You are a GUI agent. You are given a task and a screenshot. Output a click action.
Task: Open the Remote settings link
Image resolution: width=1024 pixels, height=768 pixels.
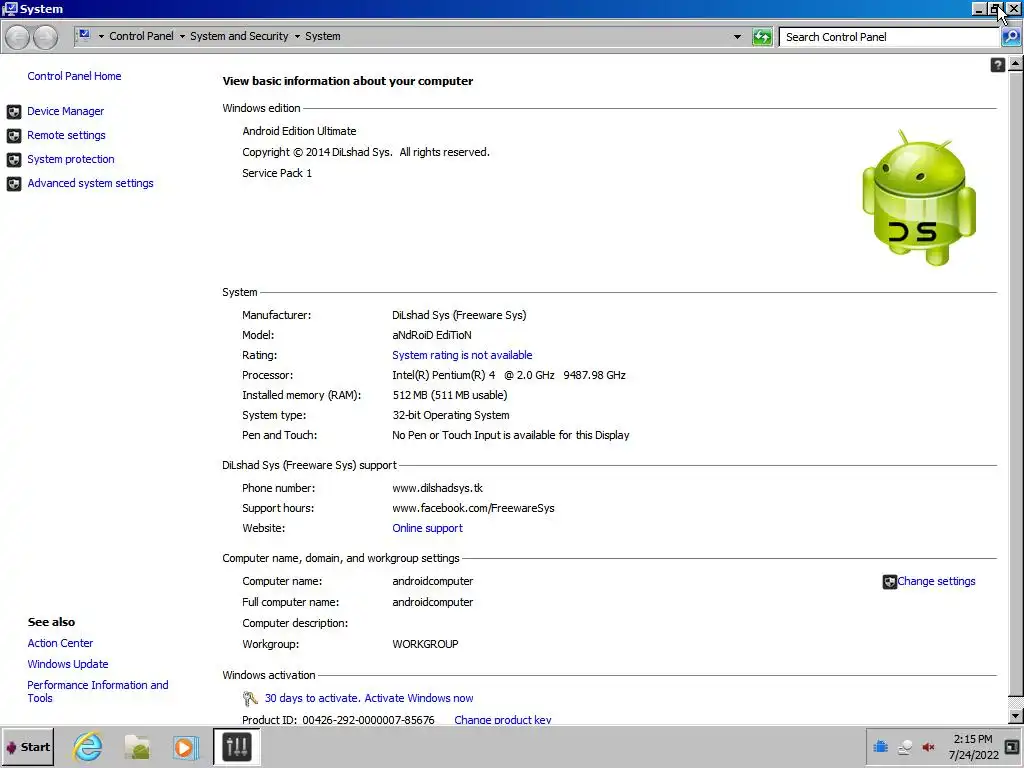coord(66,136)
